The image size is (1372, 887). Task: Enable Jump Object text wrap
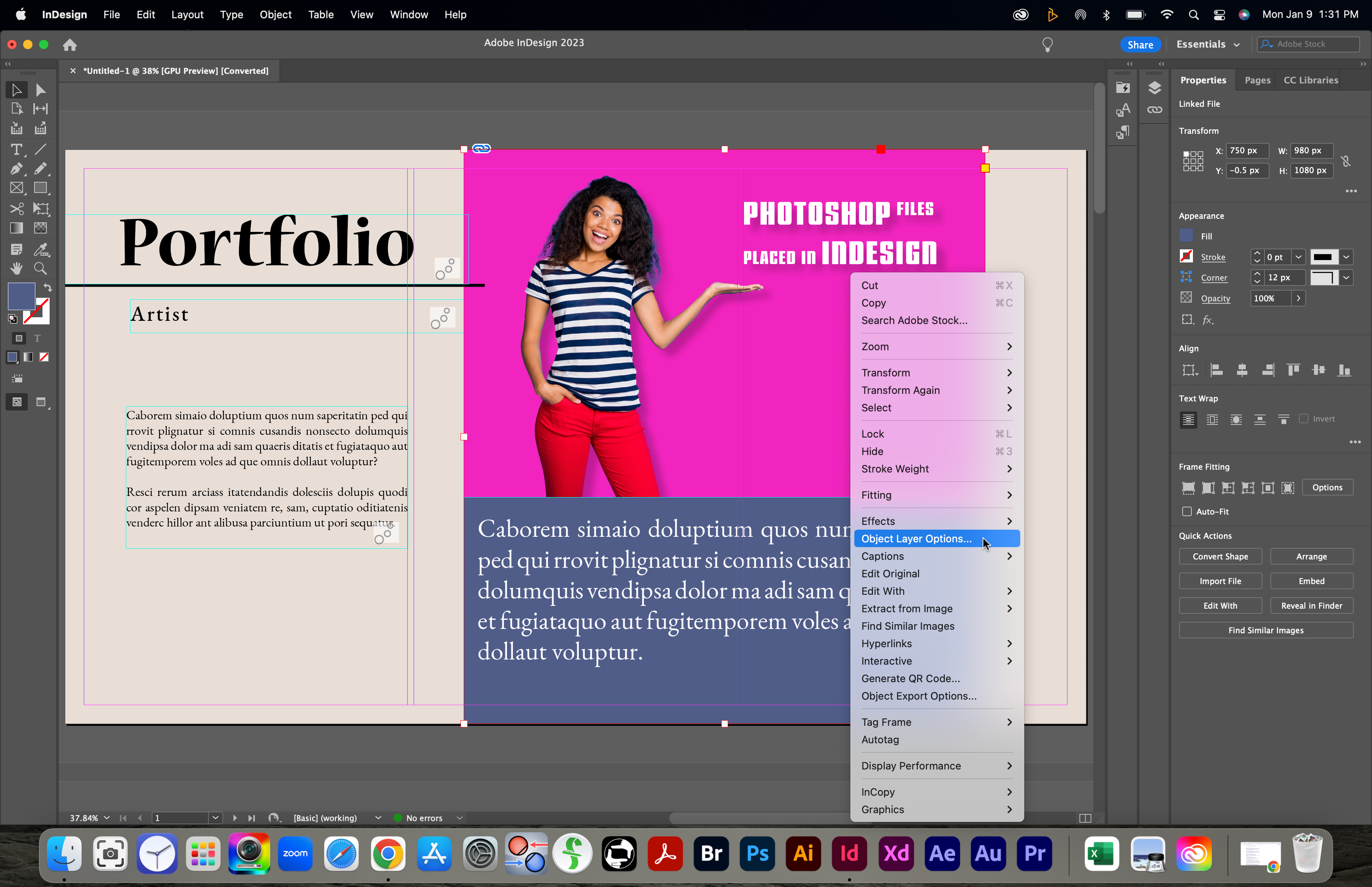(x=1260, y=419)
